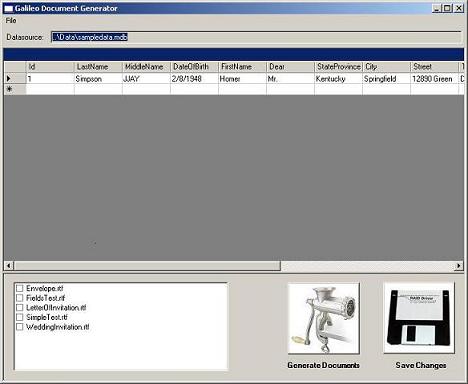Click the empty LastName cell in new row

tap(98, 89)
